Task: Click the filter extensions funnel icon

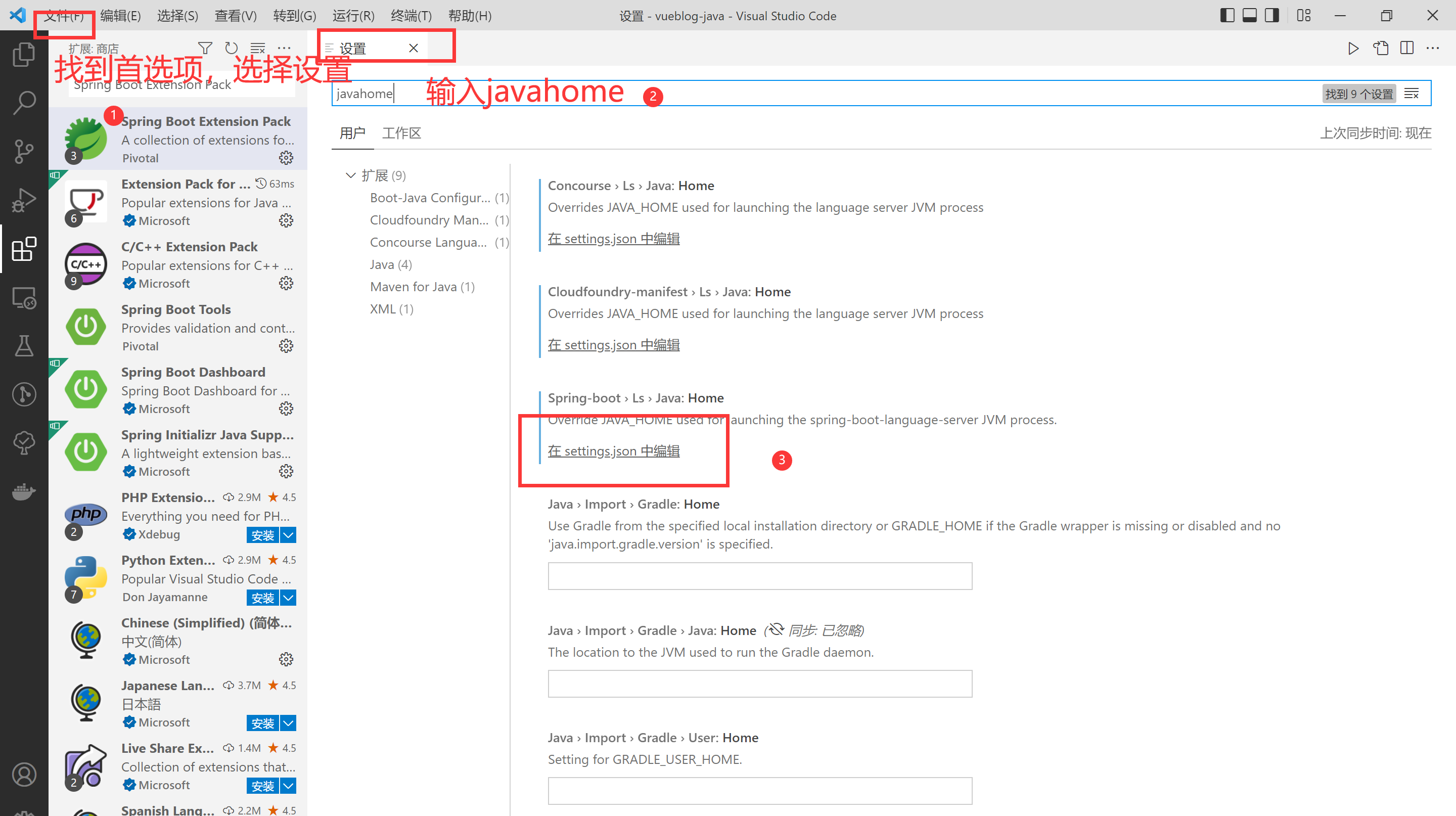Action: click(205, 49)
